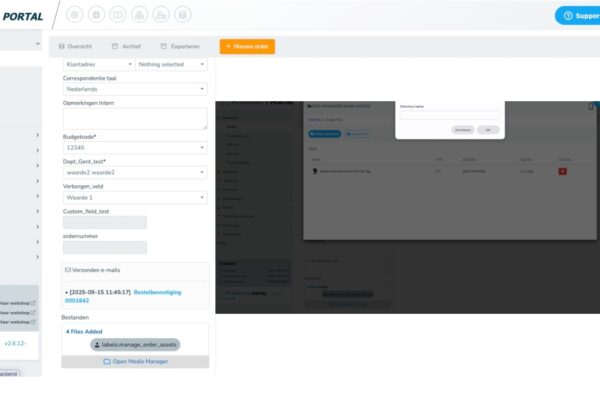Click the first circular icon in top navigation

coord(75,15)
